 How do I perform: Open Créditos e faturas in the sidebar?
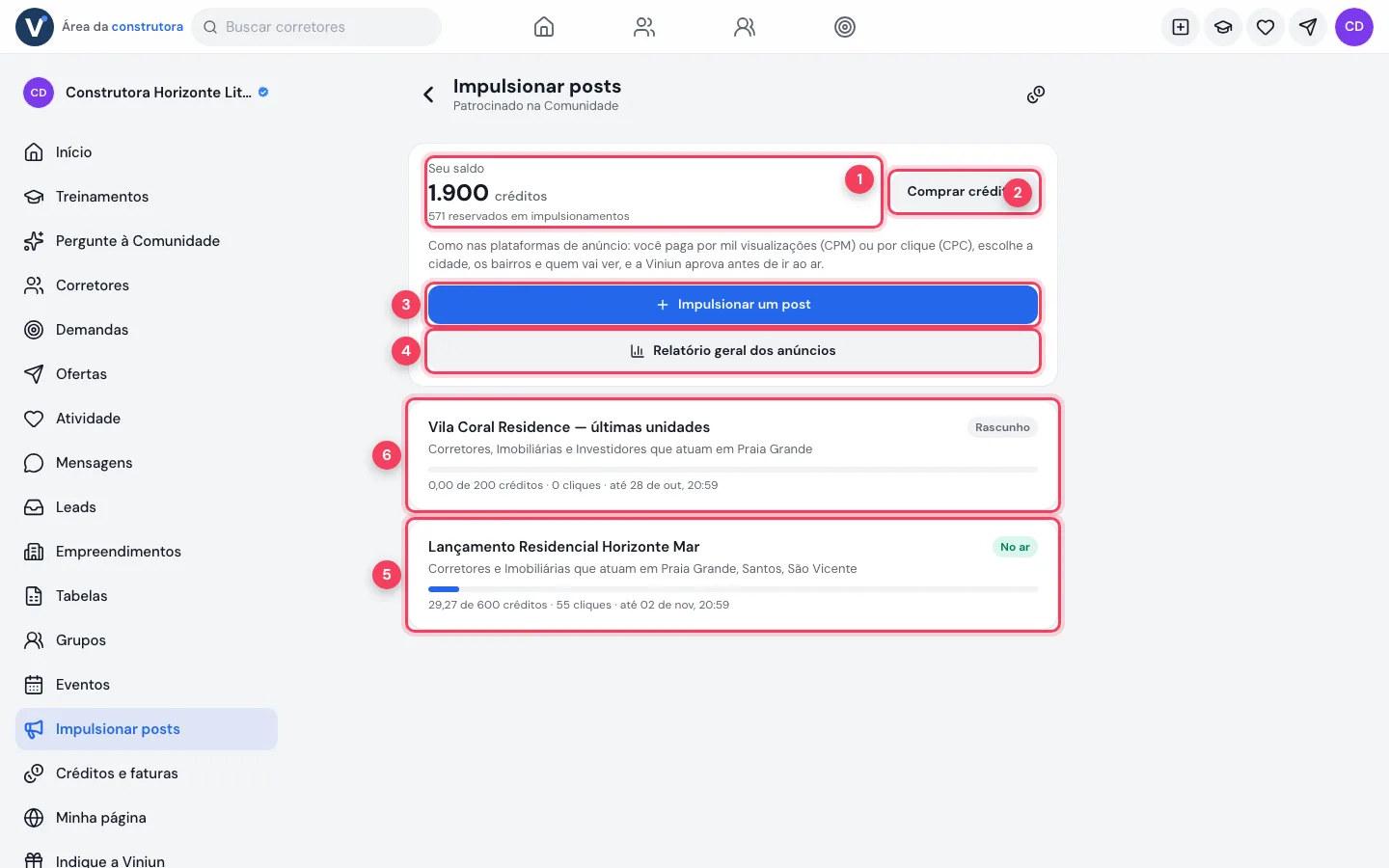coord(147,773)
